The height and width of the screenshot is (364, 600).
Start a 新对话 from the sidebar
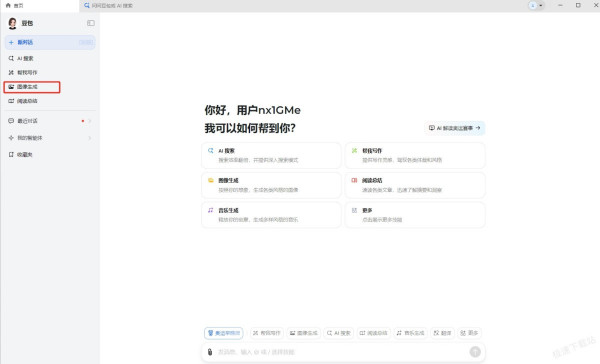coord(50,42)
